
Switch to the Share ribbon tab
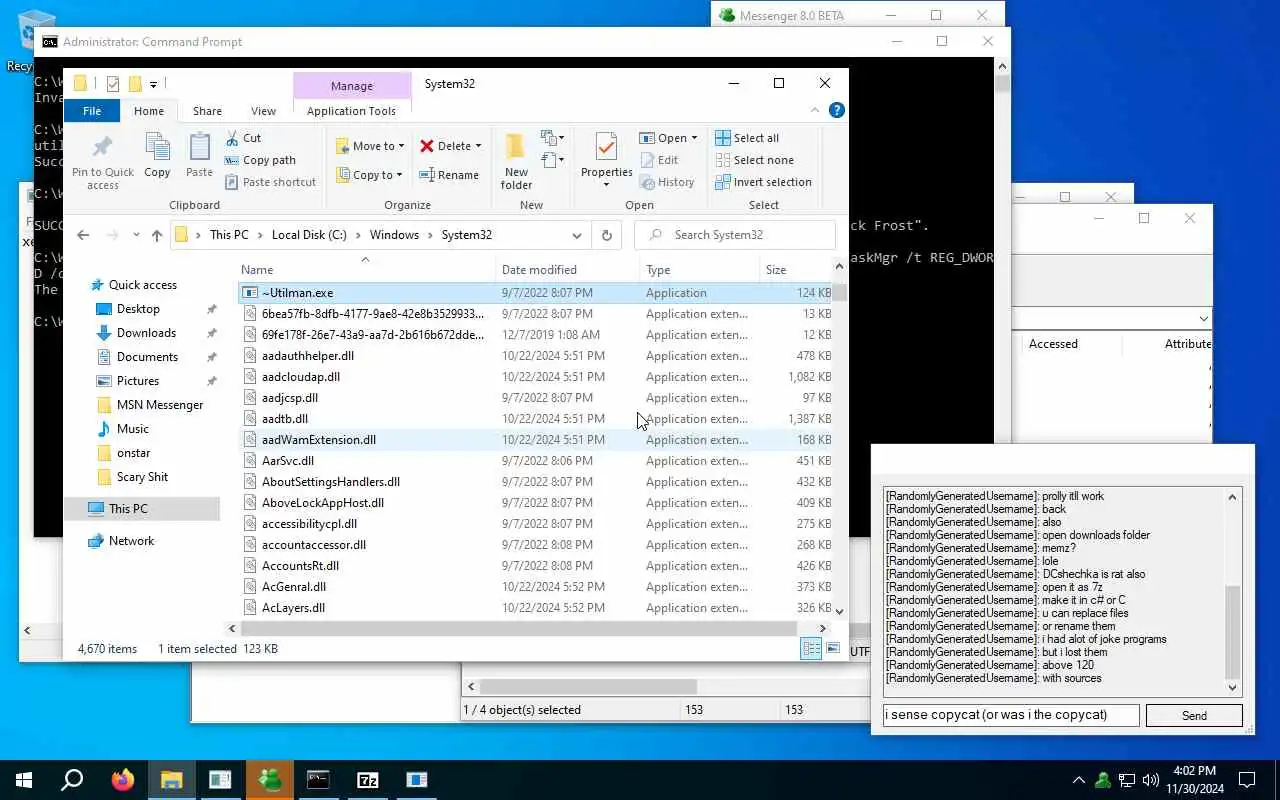tap(207, 111)
